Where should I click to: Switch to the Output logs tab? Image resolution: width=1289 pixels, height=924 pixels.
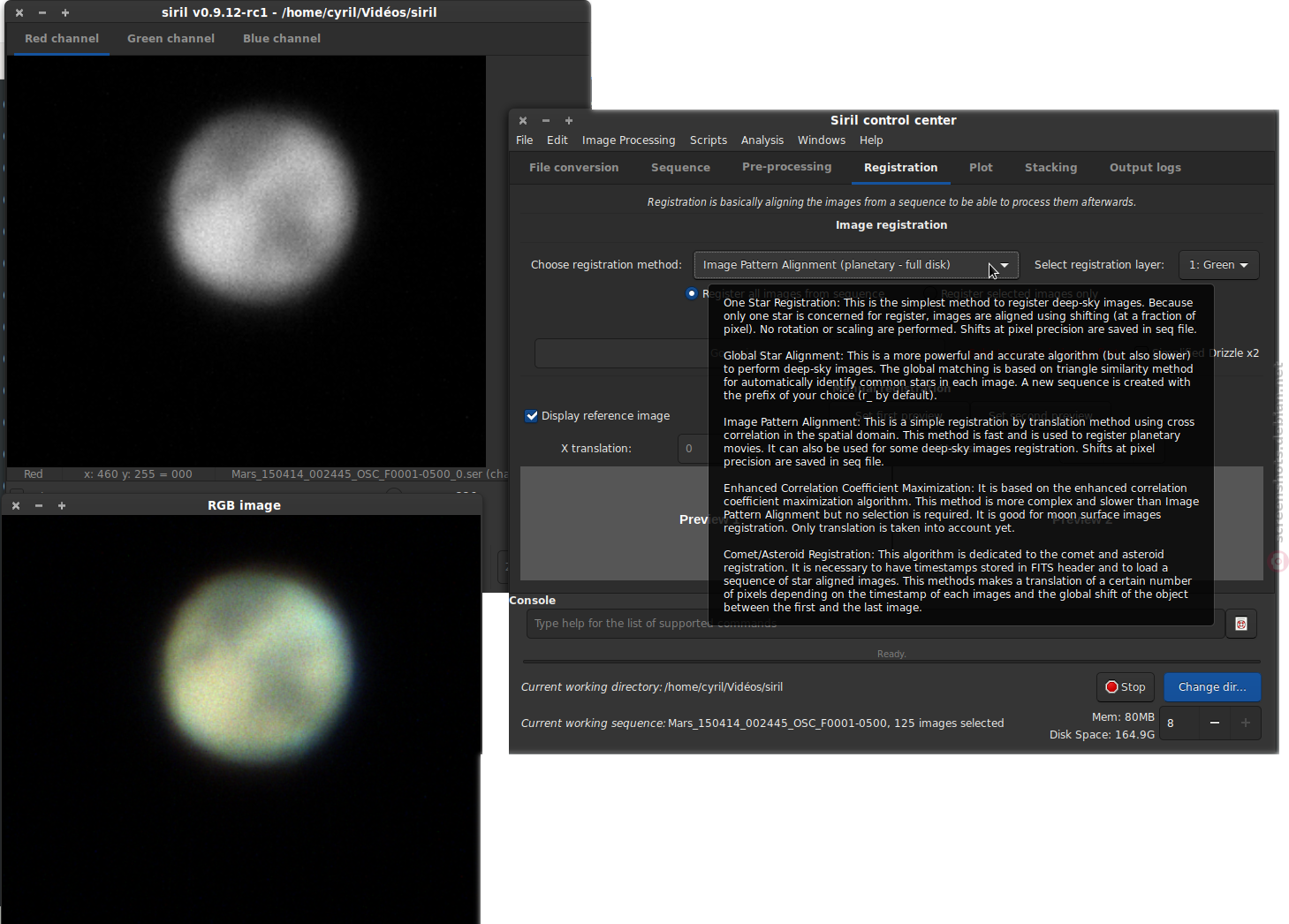pyautogui.click(x=1145, y=168)
